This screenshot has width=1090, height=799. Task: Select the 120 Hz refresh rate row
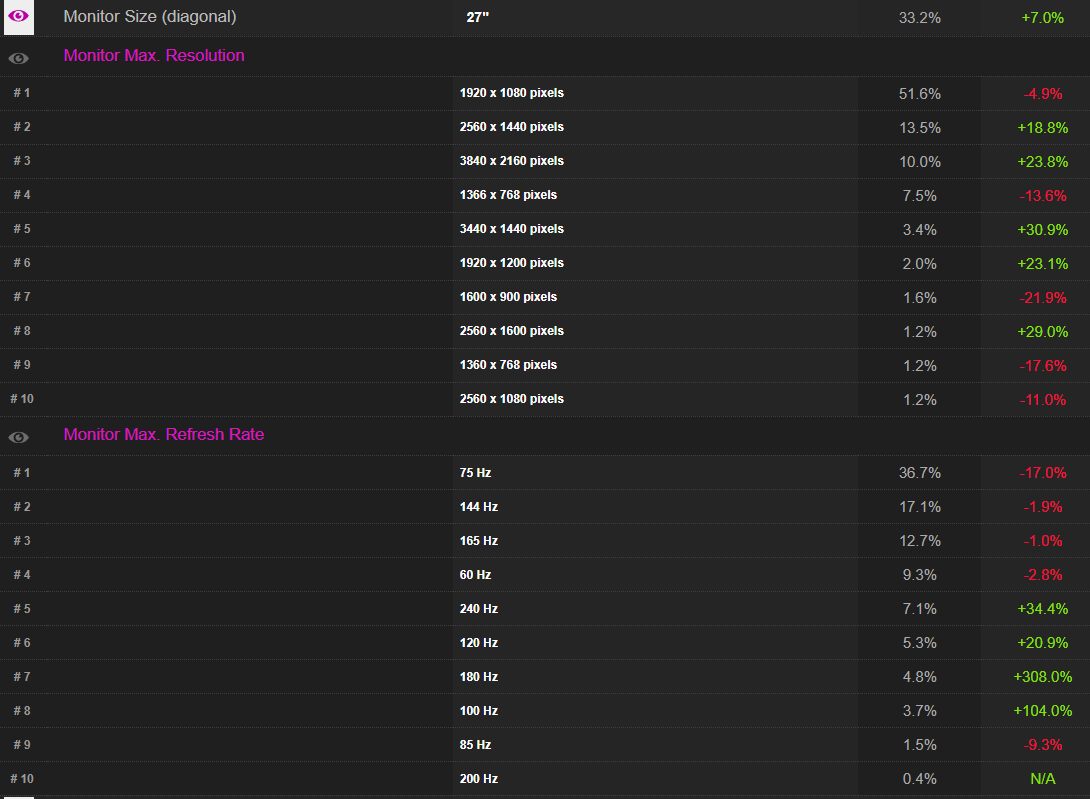545,643
